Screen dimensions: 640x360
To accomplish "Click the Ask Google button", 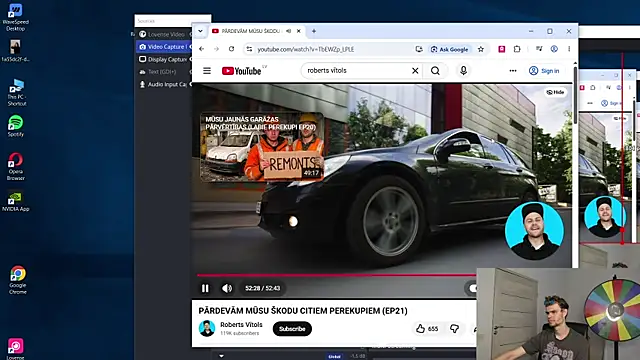I will click(x=450, y=49).
